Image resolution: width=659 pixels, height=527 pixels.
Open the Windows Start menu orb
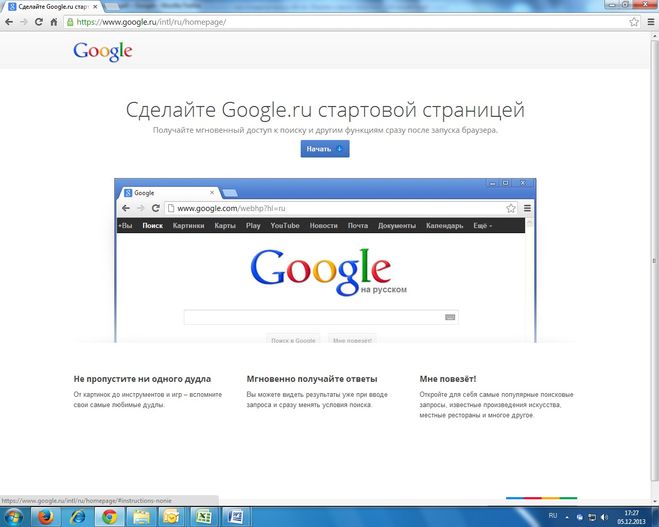13,517
